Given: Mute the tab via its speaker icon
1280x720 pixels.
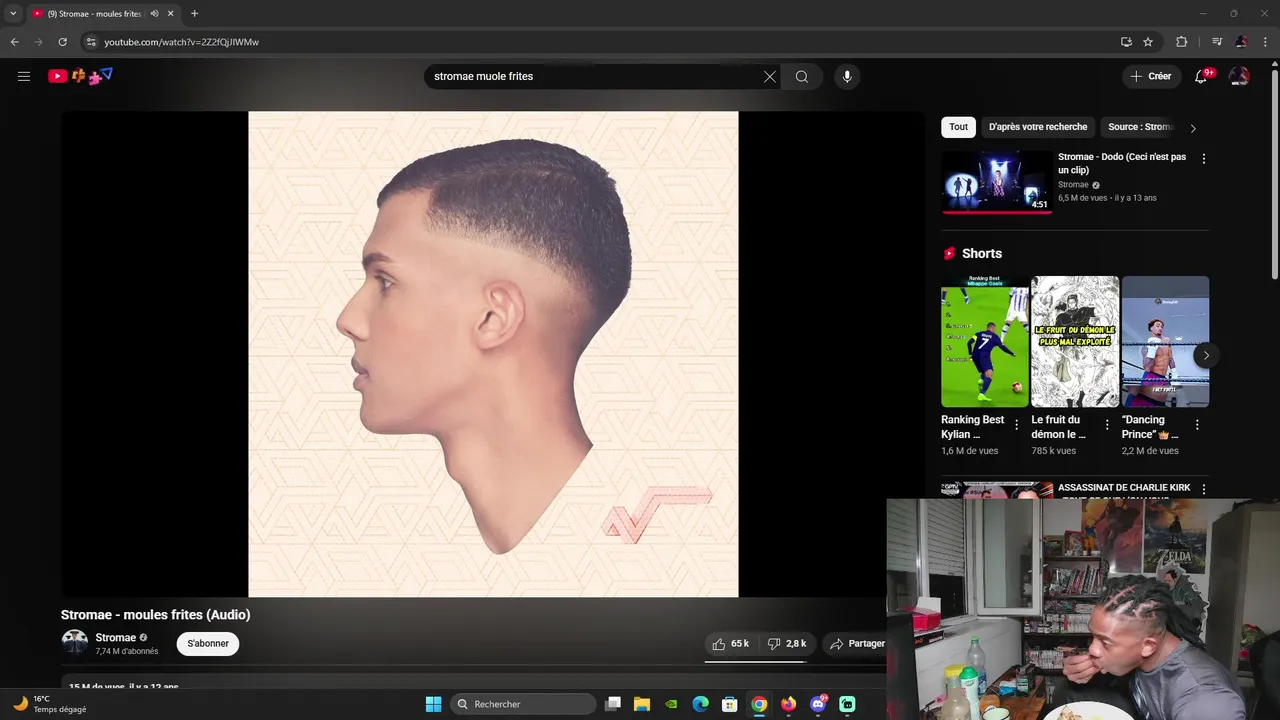Looking at the screenshot, I should [154, 14].
